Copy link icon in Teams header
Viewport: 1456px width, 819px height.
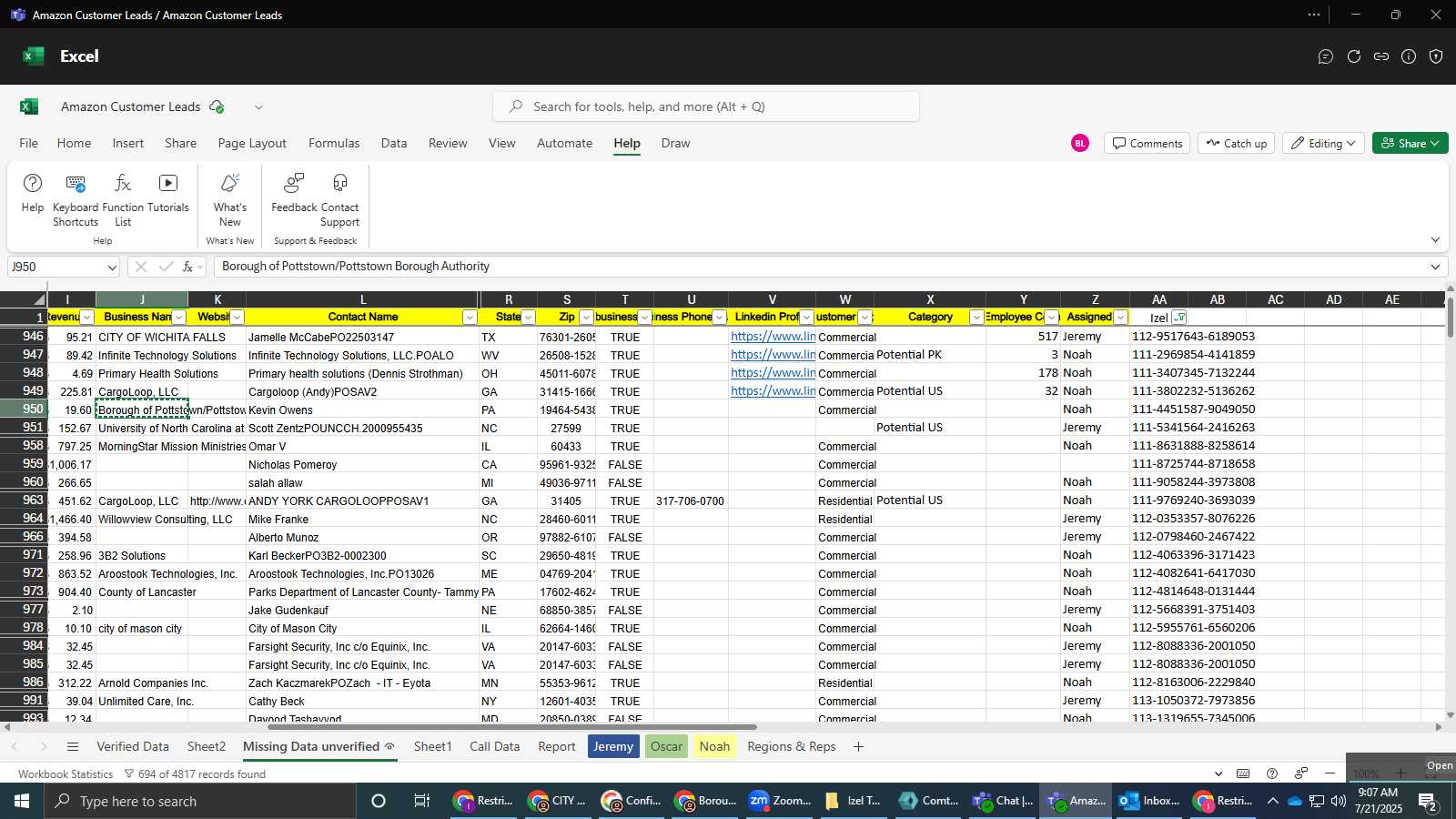click(x=1381, y=56)
